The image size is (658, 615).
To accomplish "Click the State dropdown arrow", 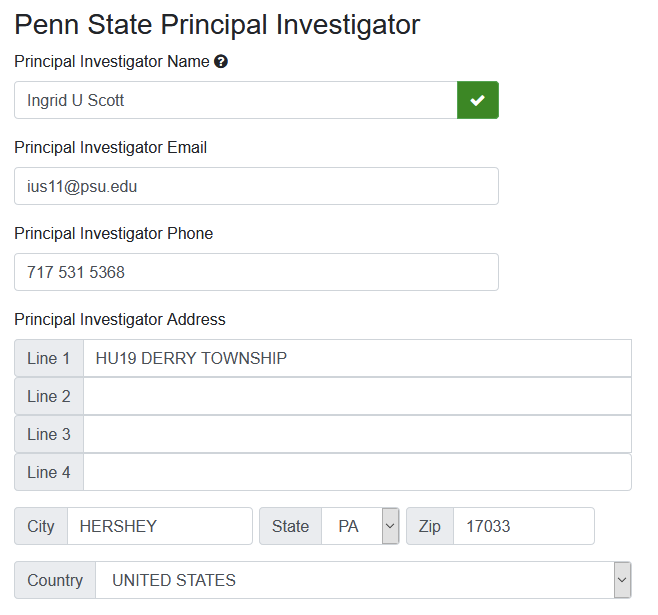I will 390,526.
